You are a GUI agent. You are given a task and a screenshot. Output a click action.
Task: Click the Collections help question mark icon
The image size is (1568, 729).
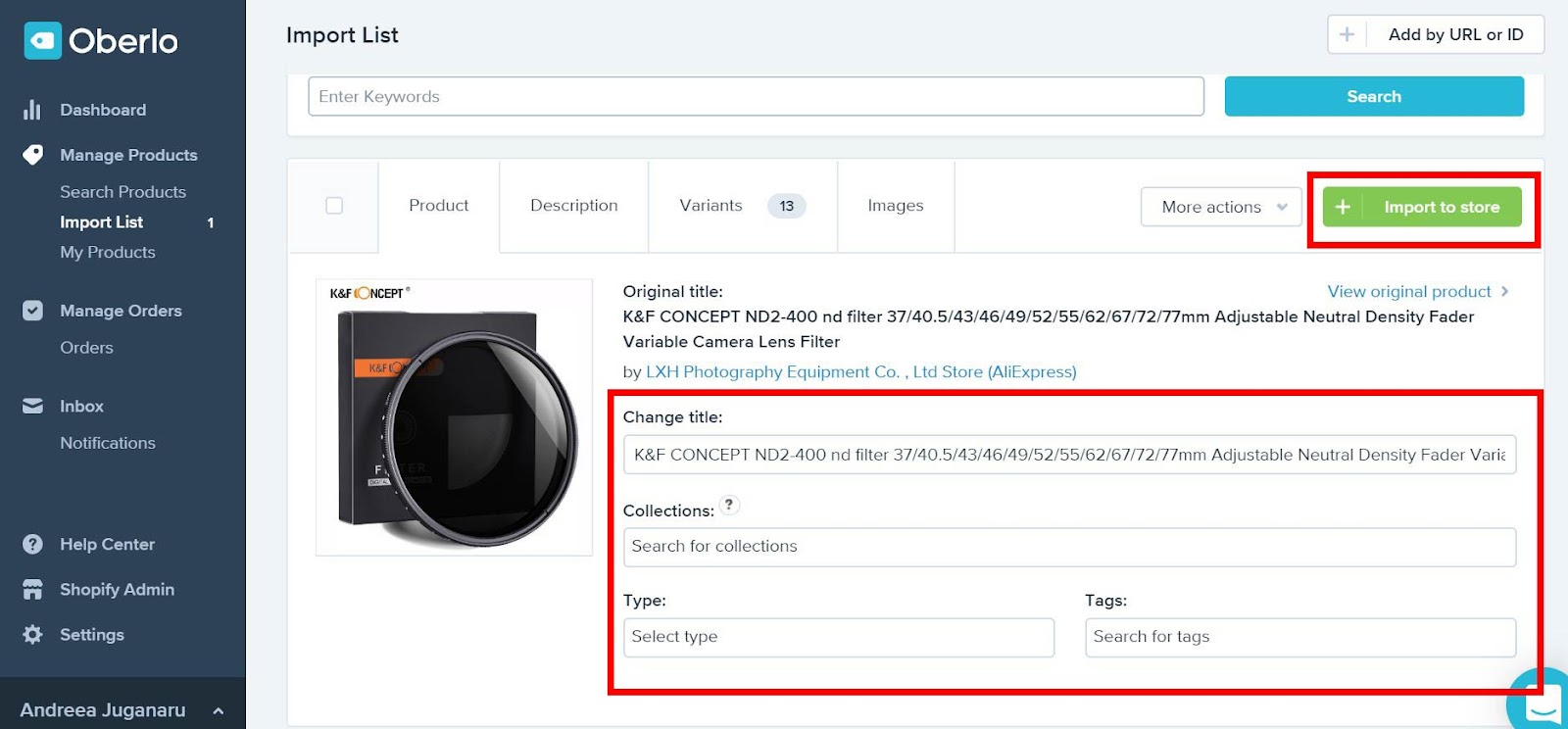[x=729, y=505]
